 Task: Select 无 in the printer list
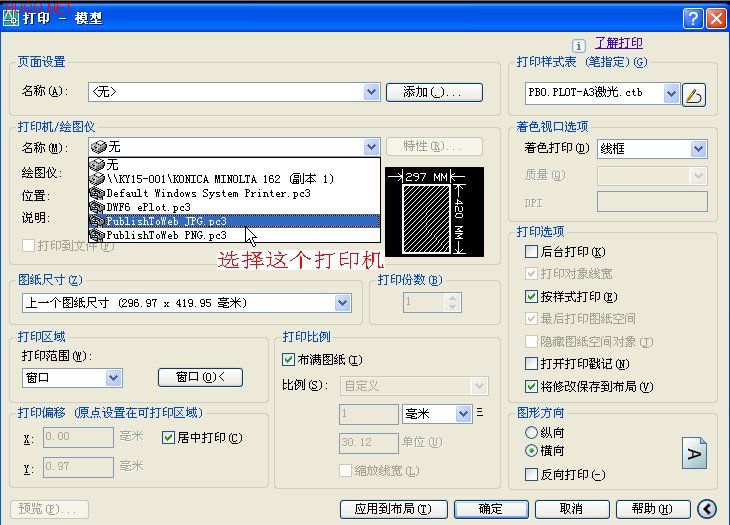click(x=234, y=164)
